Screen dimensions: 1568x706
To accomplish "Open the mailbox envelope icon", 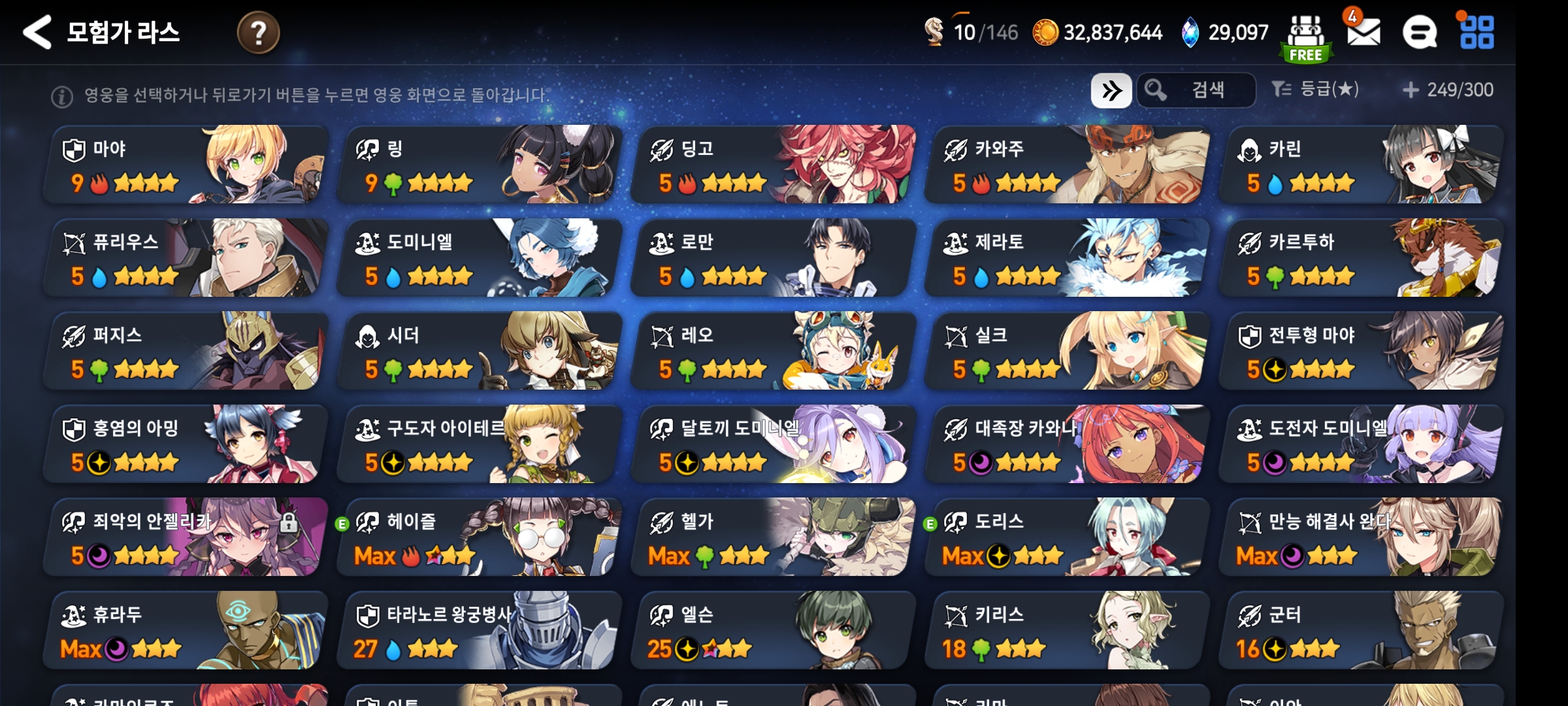I will tap(1363, 31).
